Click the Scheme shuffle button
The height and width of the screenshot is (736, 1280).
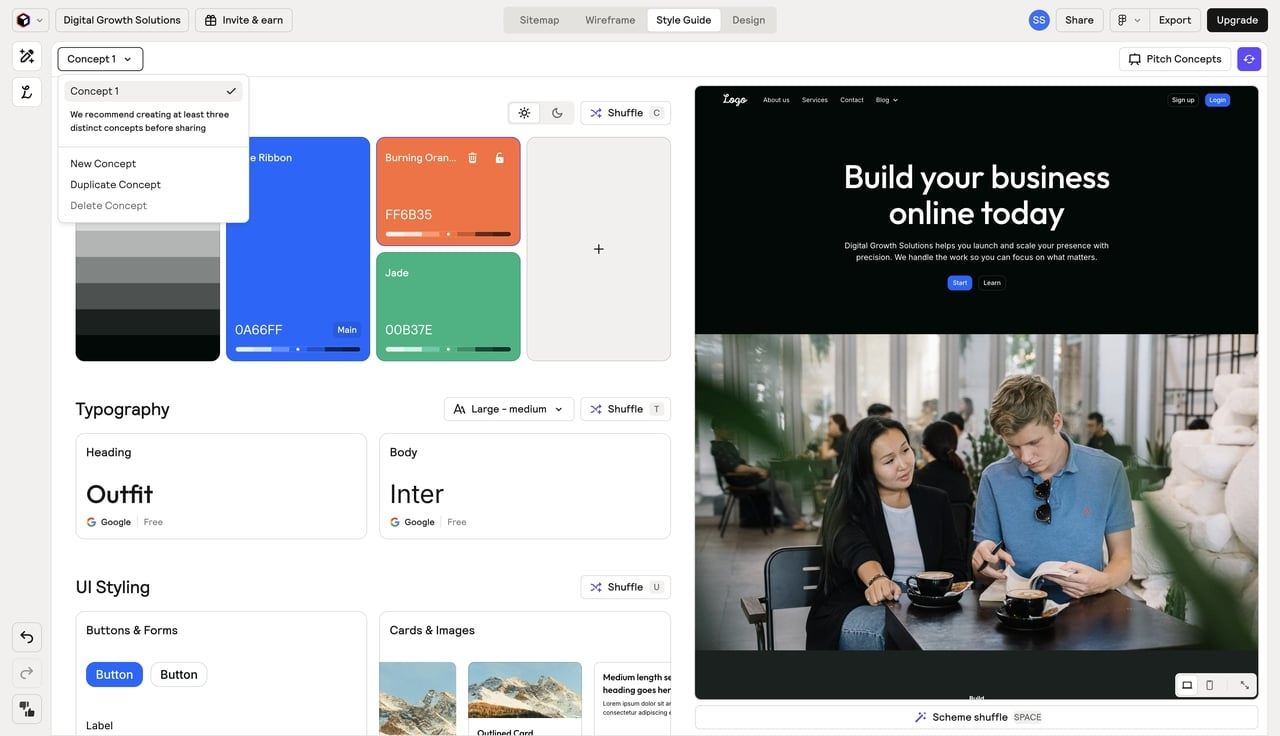click(x=976, y=717)
